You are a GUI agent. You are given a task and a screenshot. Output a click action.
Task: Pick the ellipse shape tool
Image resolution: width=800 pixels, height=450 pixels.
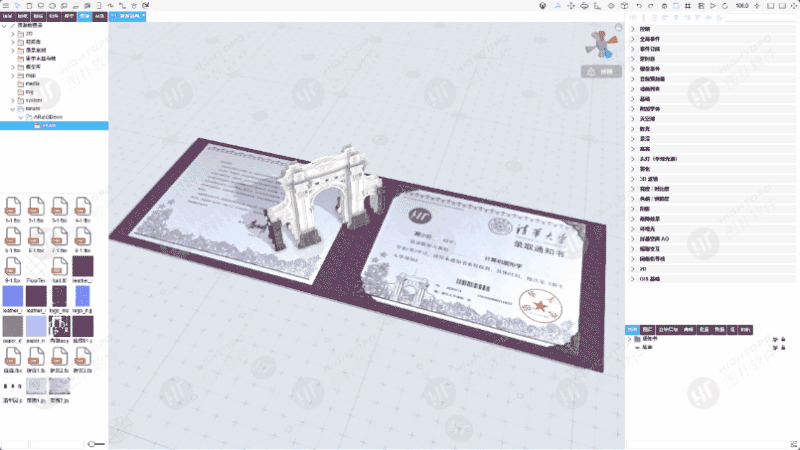[52, 6]
